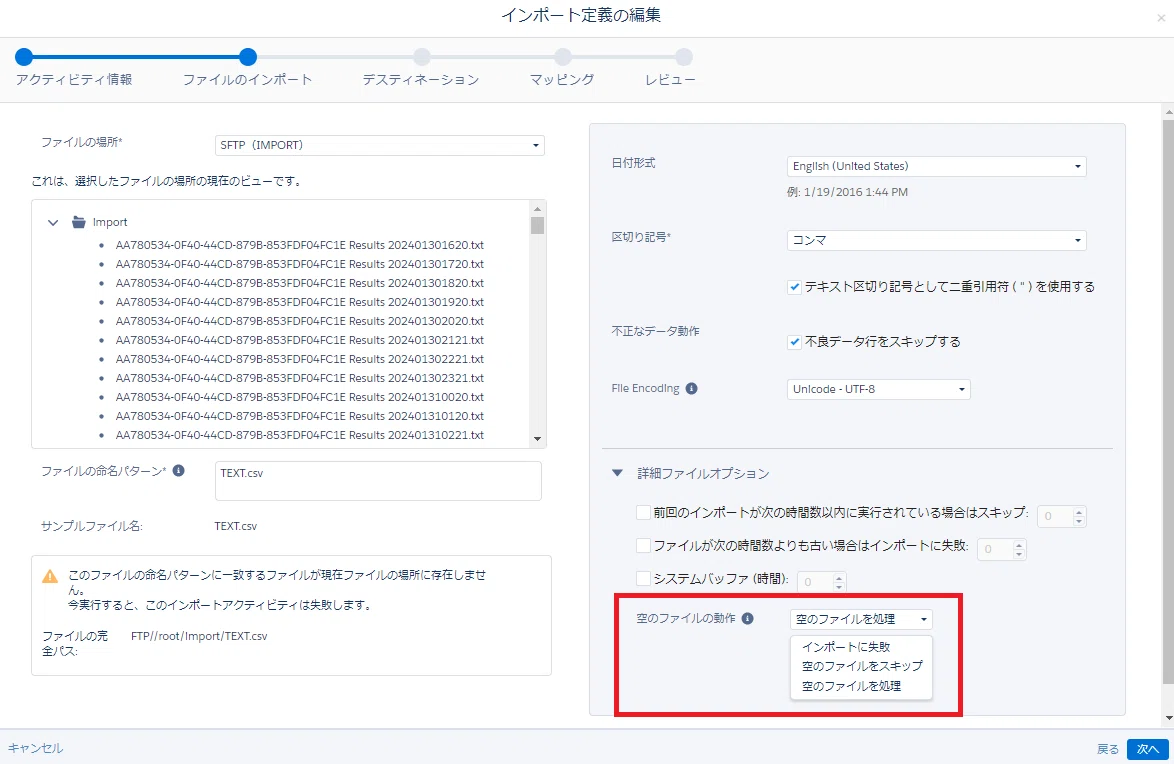
Task: Click the info icon beside ファイルの命名パターン
Action: 178,470
